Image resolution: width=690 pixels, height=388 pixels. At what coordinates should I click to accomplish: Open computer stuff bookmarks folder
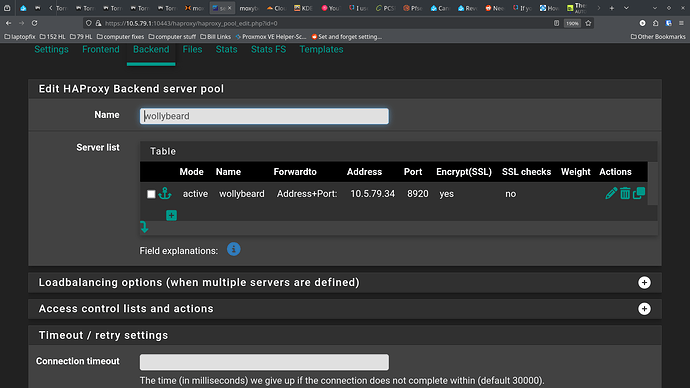(172, 37)
